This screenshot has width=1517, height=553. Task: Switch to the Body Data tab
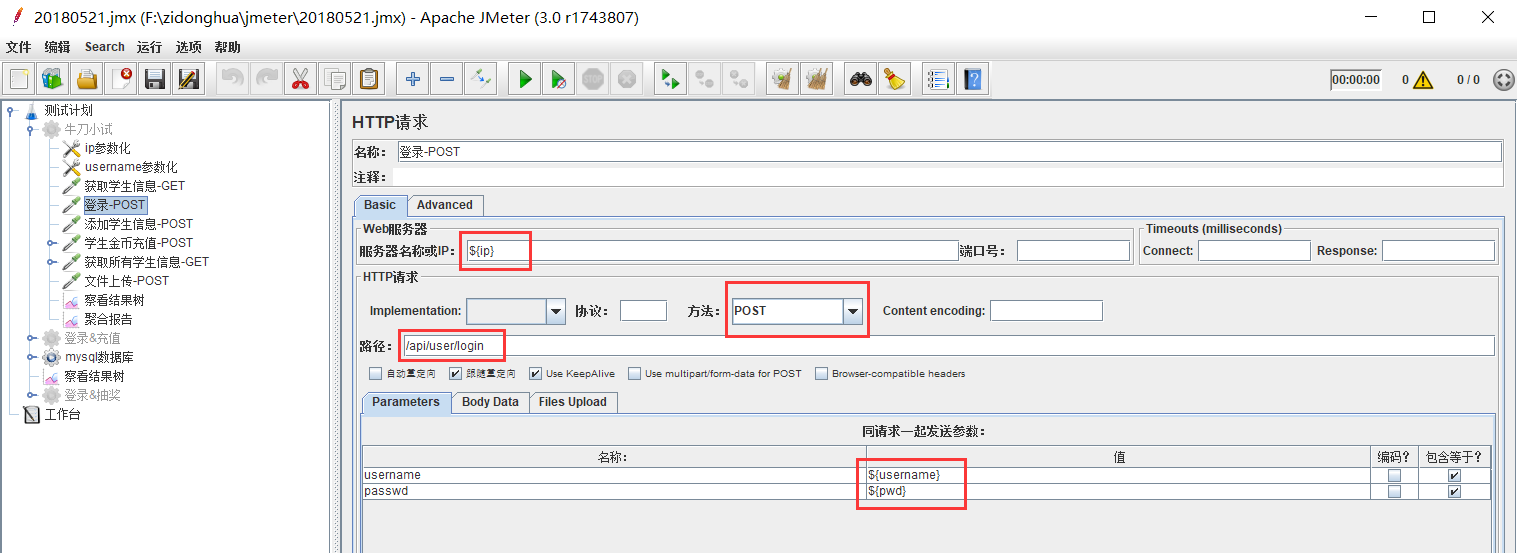coord(490,402)
